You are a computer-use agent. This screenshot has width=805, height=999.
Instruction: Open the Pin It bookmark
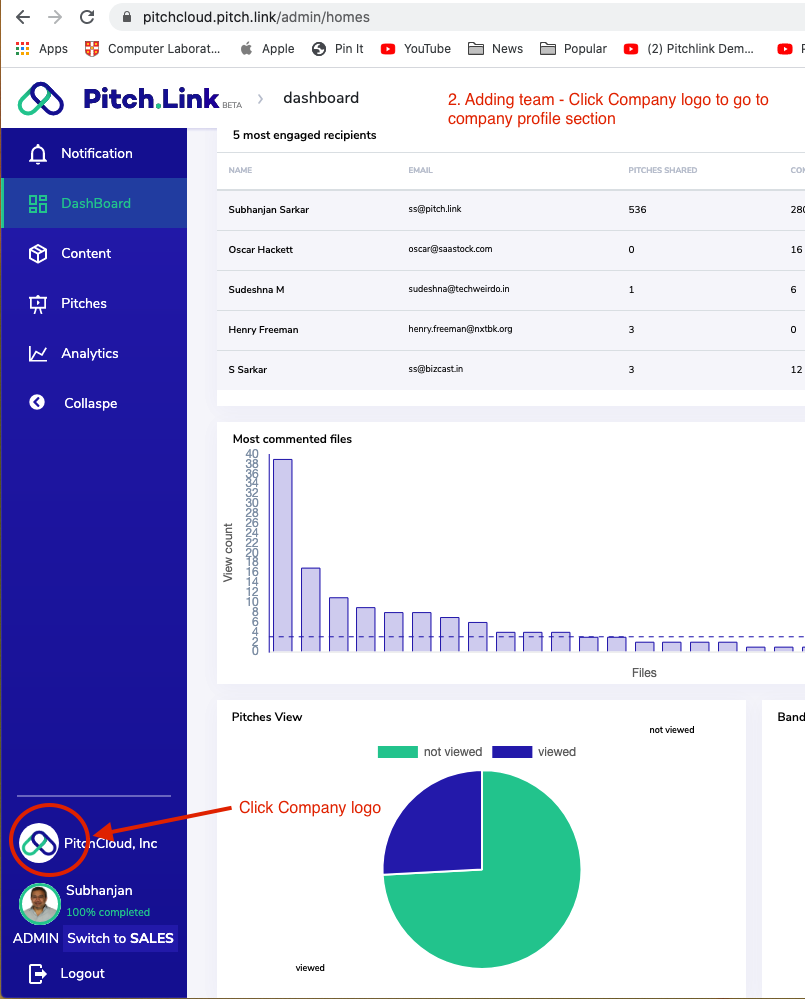[x=338, y=48]
